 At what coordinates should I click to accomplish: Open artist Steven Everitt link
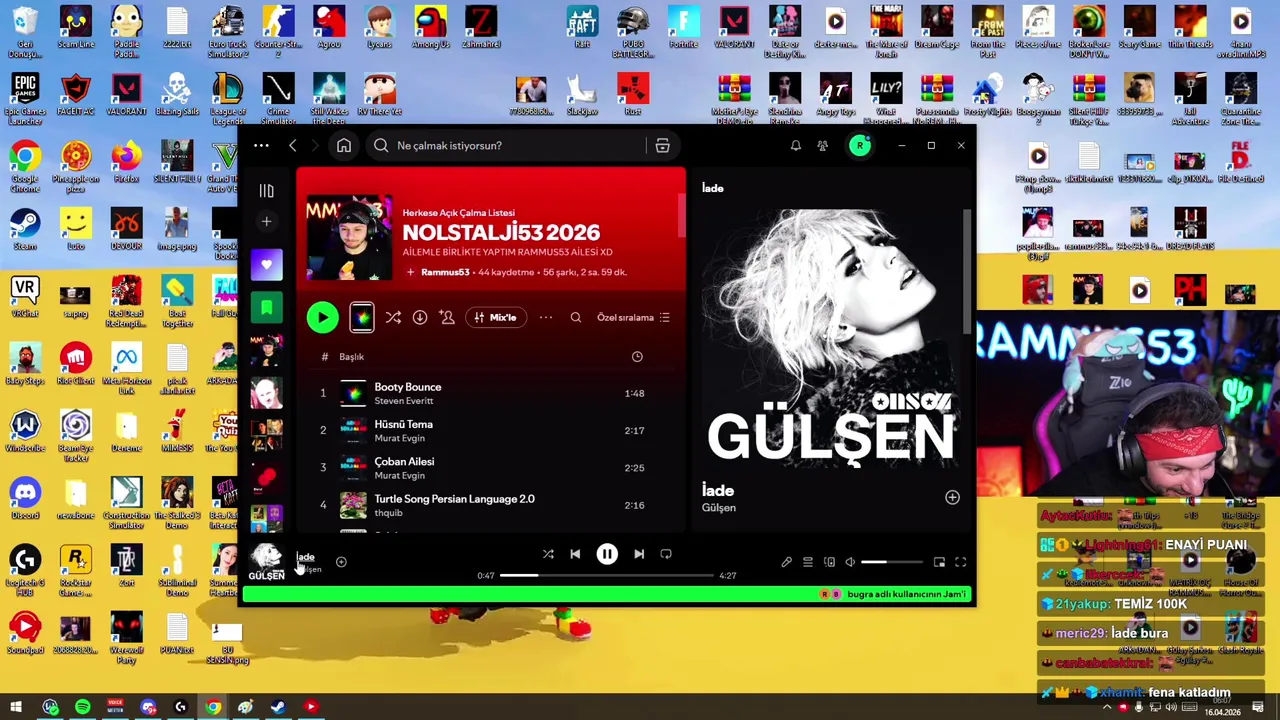pyautogui.click(x=403, y=401)
